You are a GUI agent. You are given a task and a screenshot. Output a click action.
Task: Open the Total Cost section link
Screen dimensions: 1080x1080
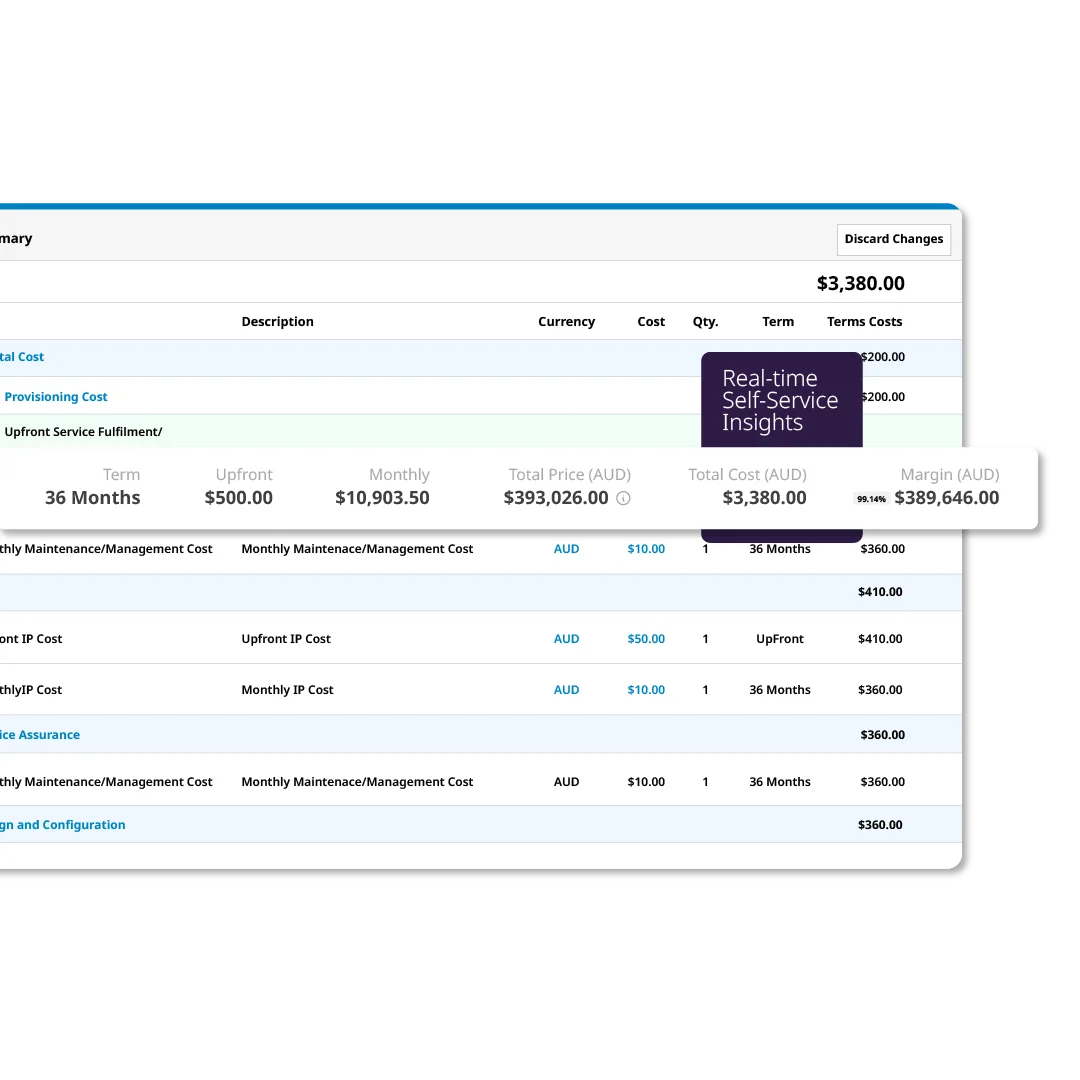click(x=22, y=357)
